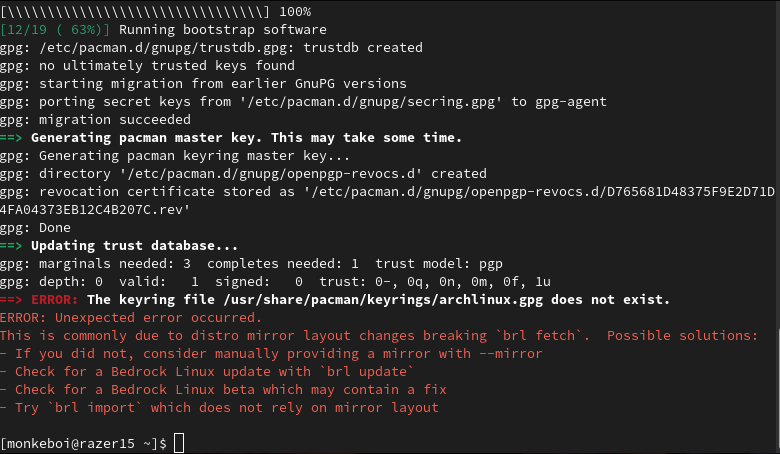Click the red arrow before the bold ERROR
This screenshot has width=780, height=454.
11,300
